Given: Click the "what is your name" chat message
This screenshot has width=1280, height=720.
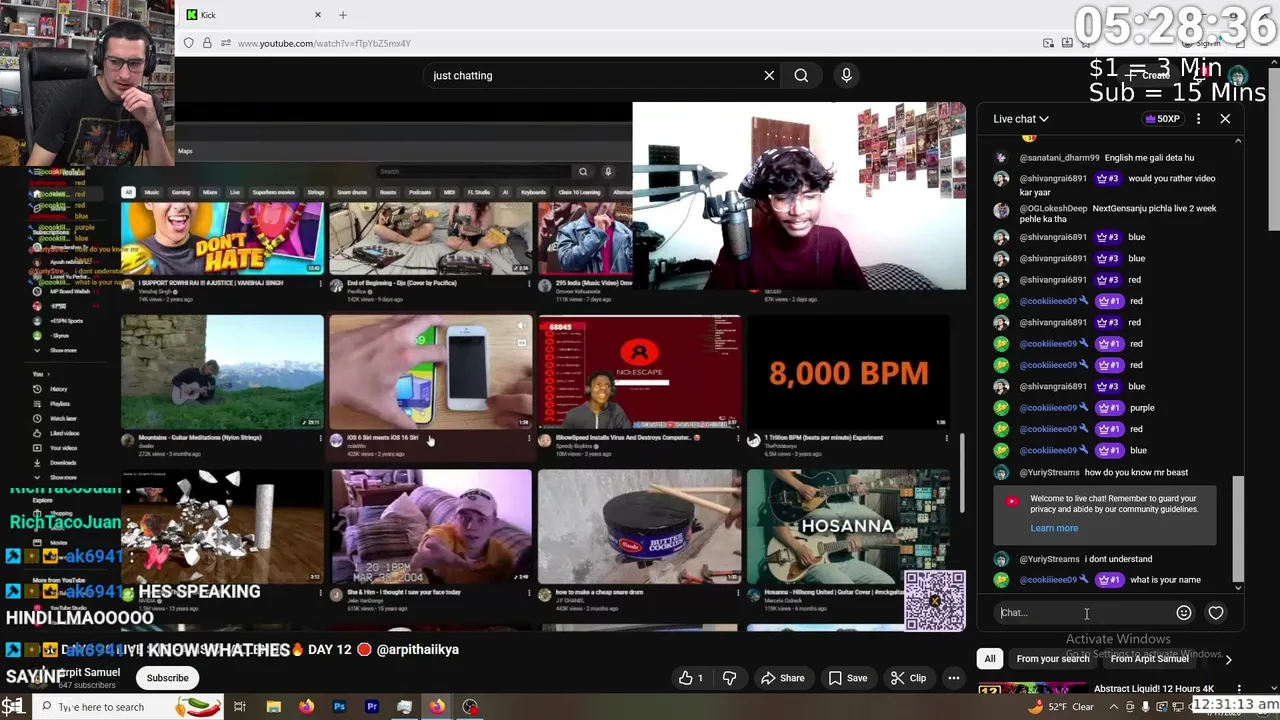Looking at the screenshot, I should click(x=1165, y=580).
